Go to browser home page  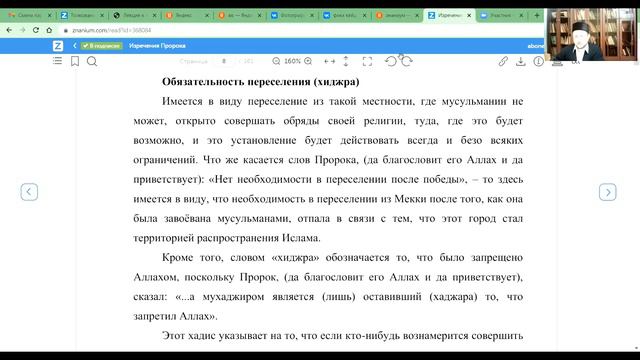[49, 30]
